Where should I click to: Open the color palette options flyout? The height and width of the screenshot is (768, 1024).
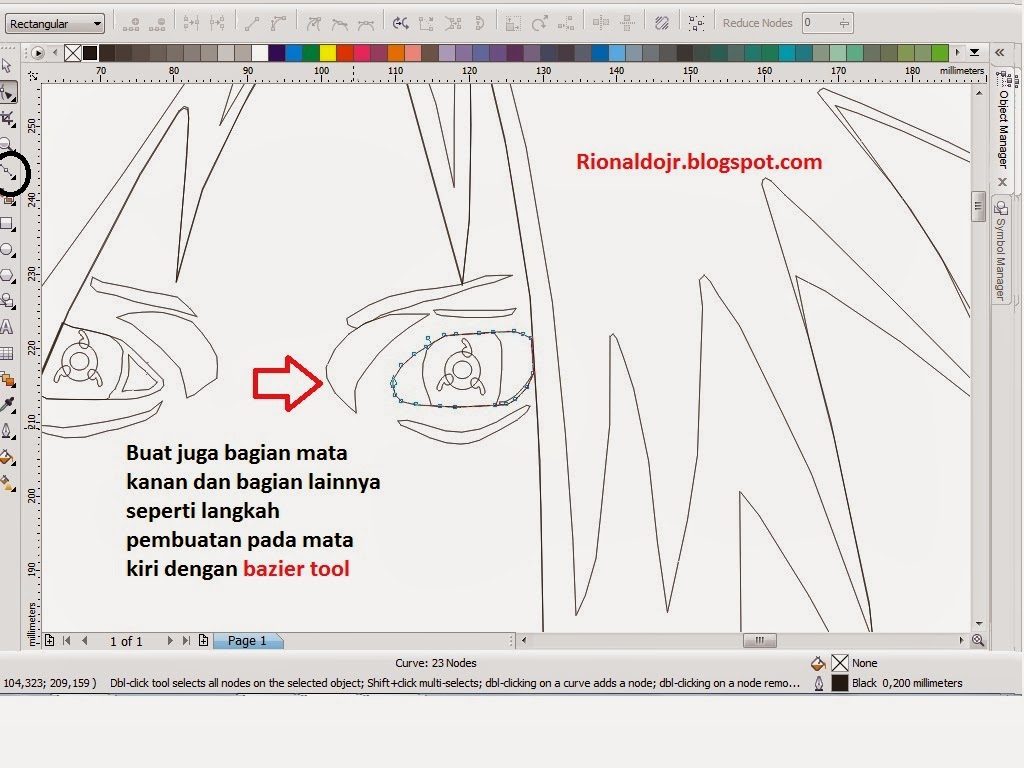37,52
